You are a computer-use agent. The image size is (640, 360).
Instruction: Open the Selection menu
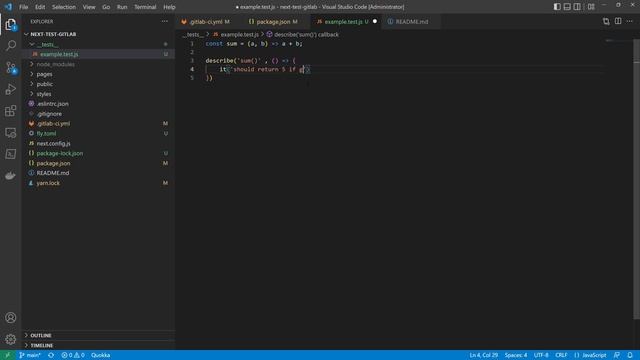[64, 7]
